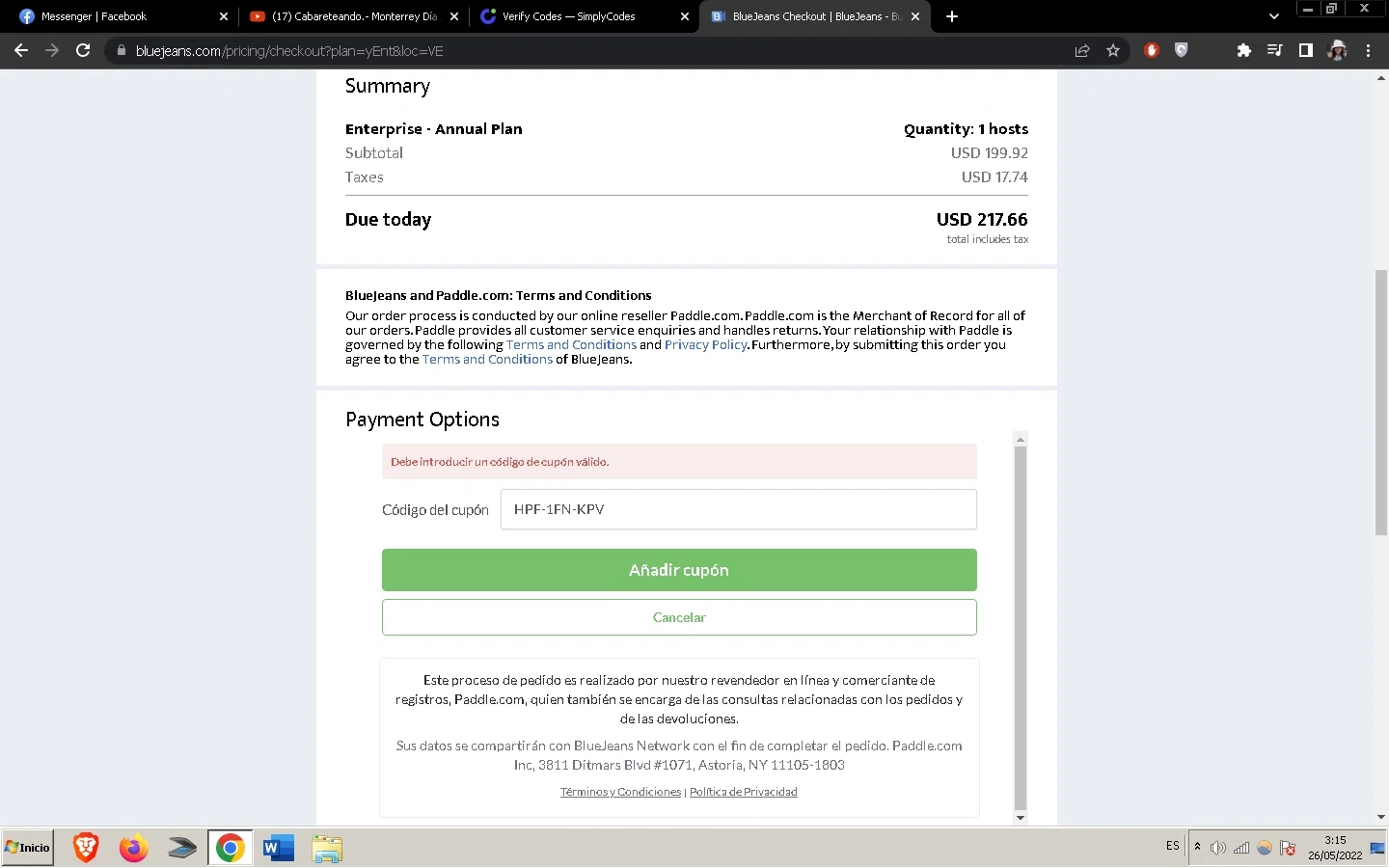
Task: Click the Añadir cupón button
Action: 679,570
